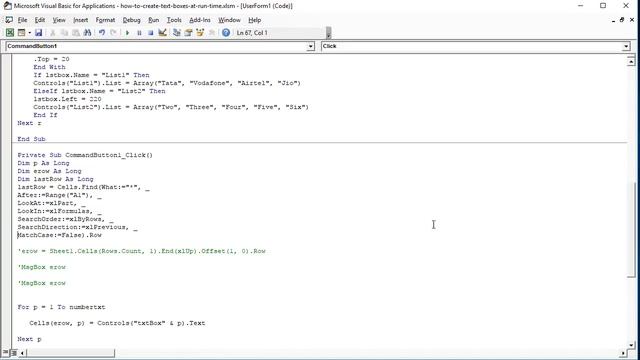Click the split bar above the vertical scrollbar
640x360 pixels.
coord(631,56)
